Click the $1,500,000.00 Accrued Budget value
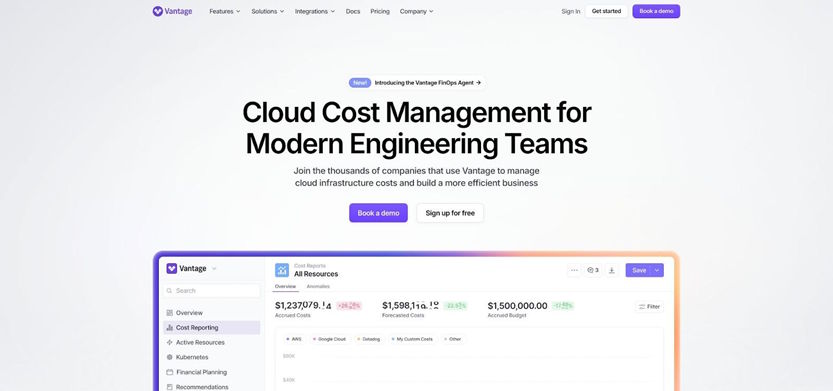 point(517,305)
